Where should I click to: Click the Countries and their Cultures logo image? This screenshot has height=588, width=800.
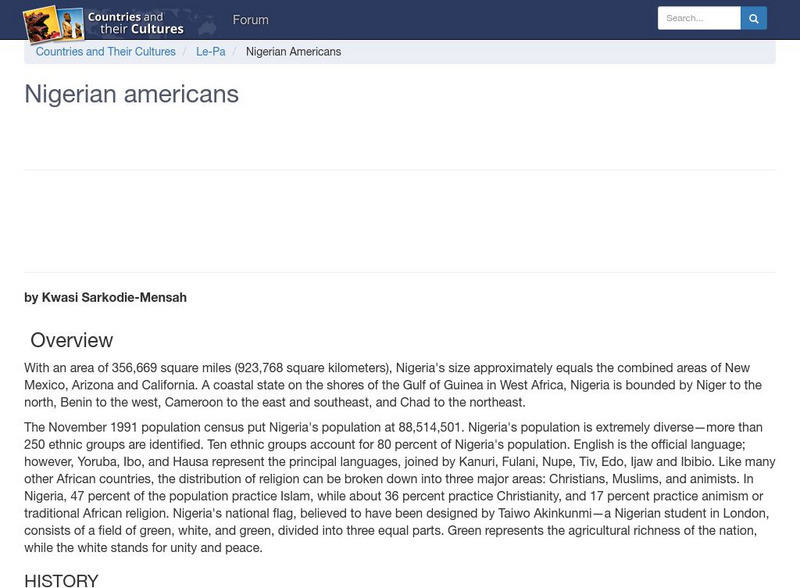[x=53, y=22]
